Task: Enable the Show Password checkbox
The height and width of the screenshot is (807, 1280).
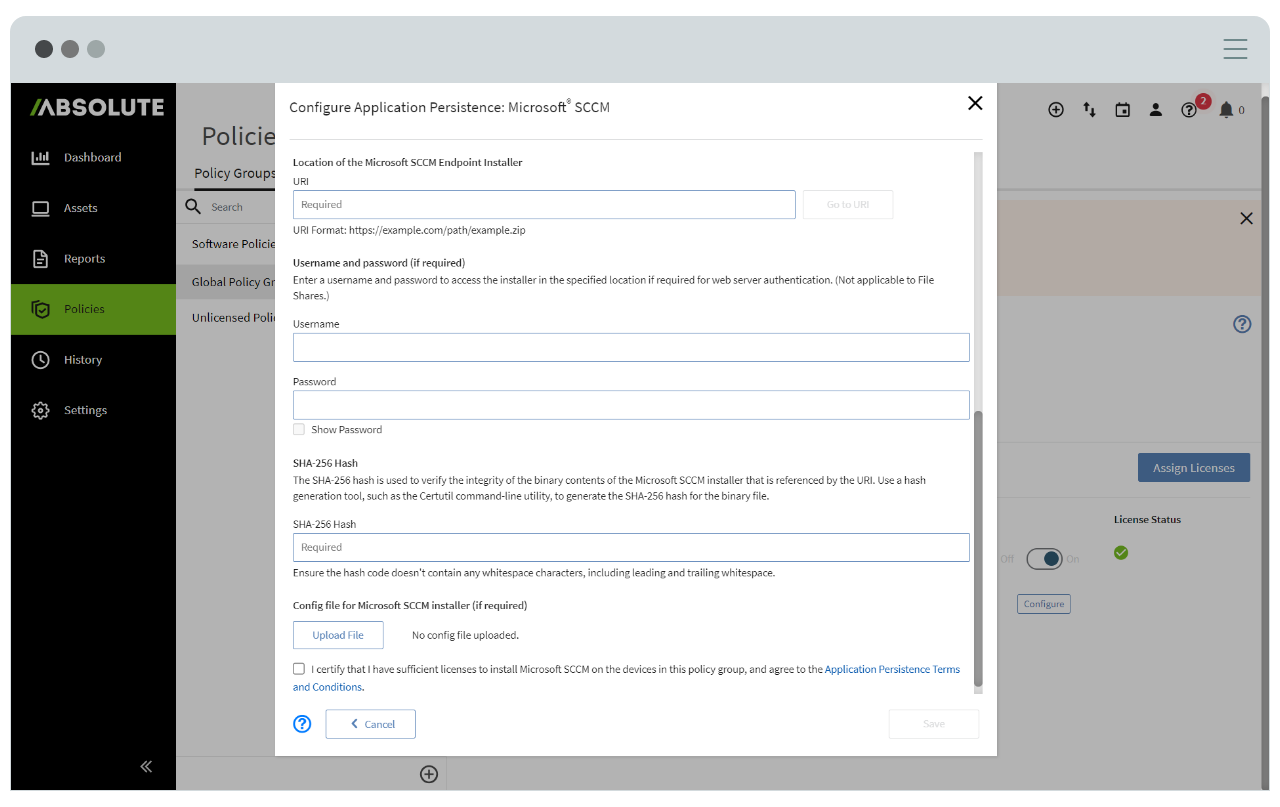Action: coord(298,429)
